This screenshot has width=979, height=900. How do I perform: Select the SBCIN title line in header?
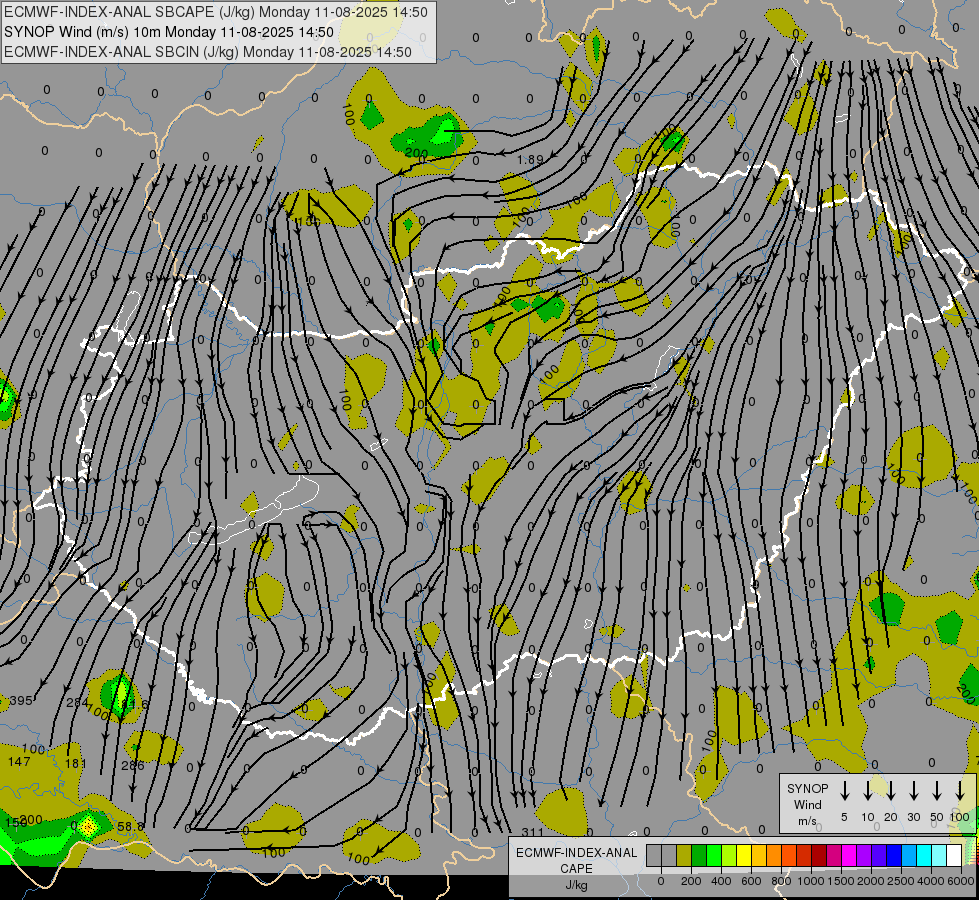point(208,52)
